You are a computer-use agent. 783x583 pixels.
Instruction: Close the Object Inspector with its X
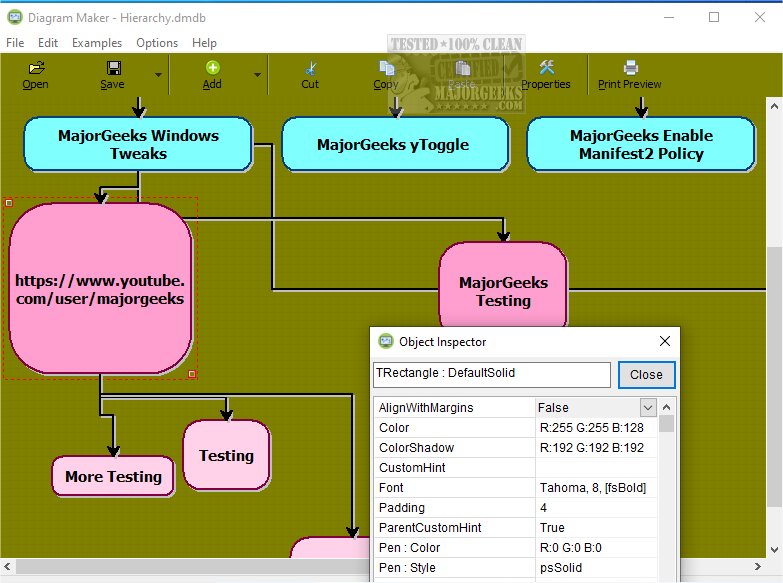(665, 341)
